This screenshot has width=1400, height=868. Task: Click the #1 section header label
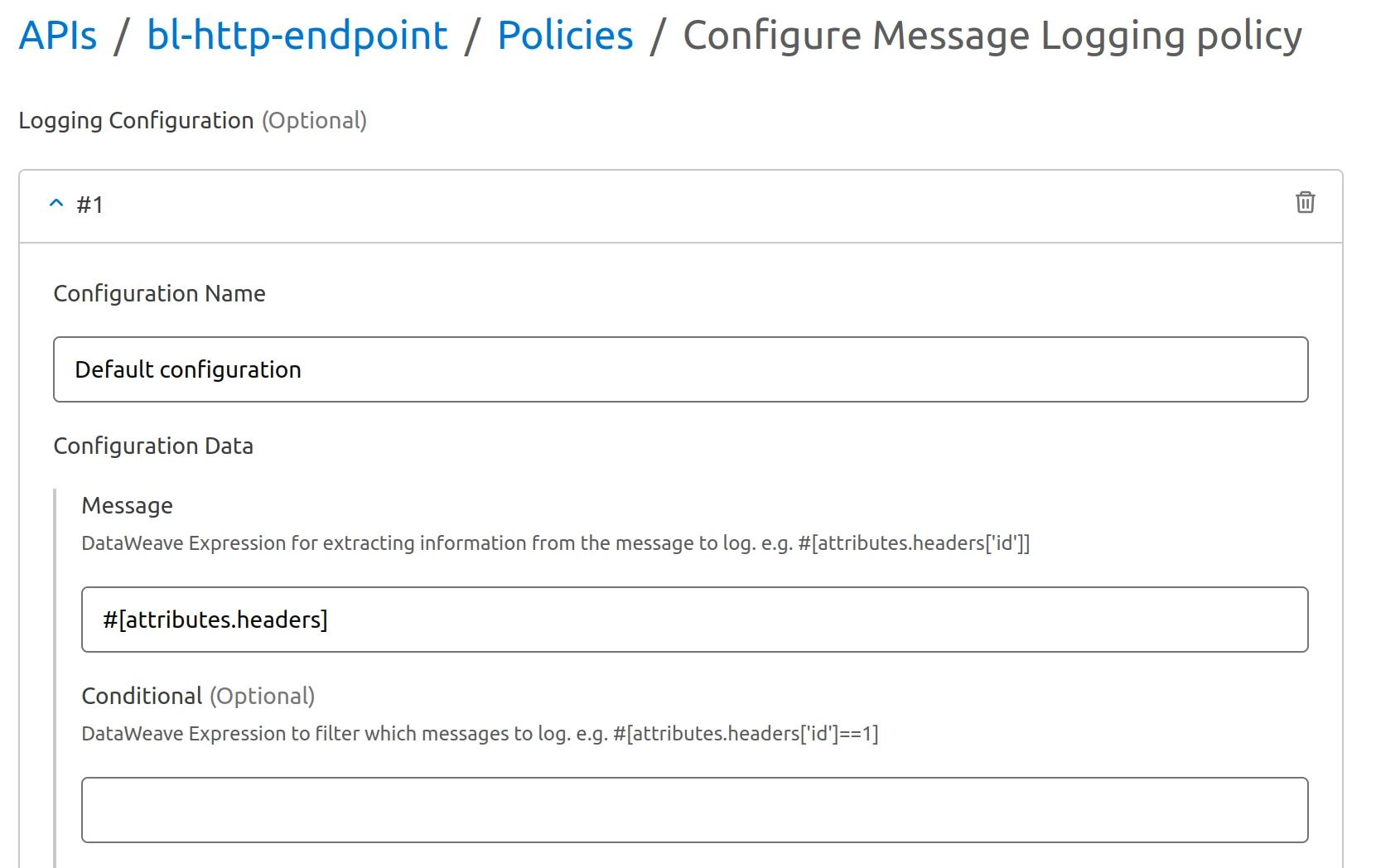point(89,205)
